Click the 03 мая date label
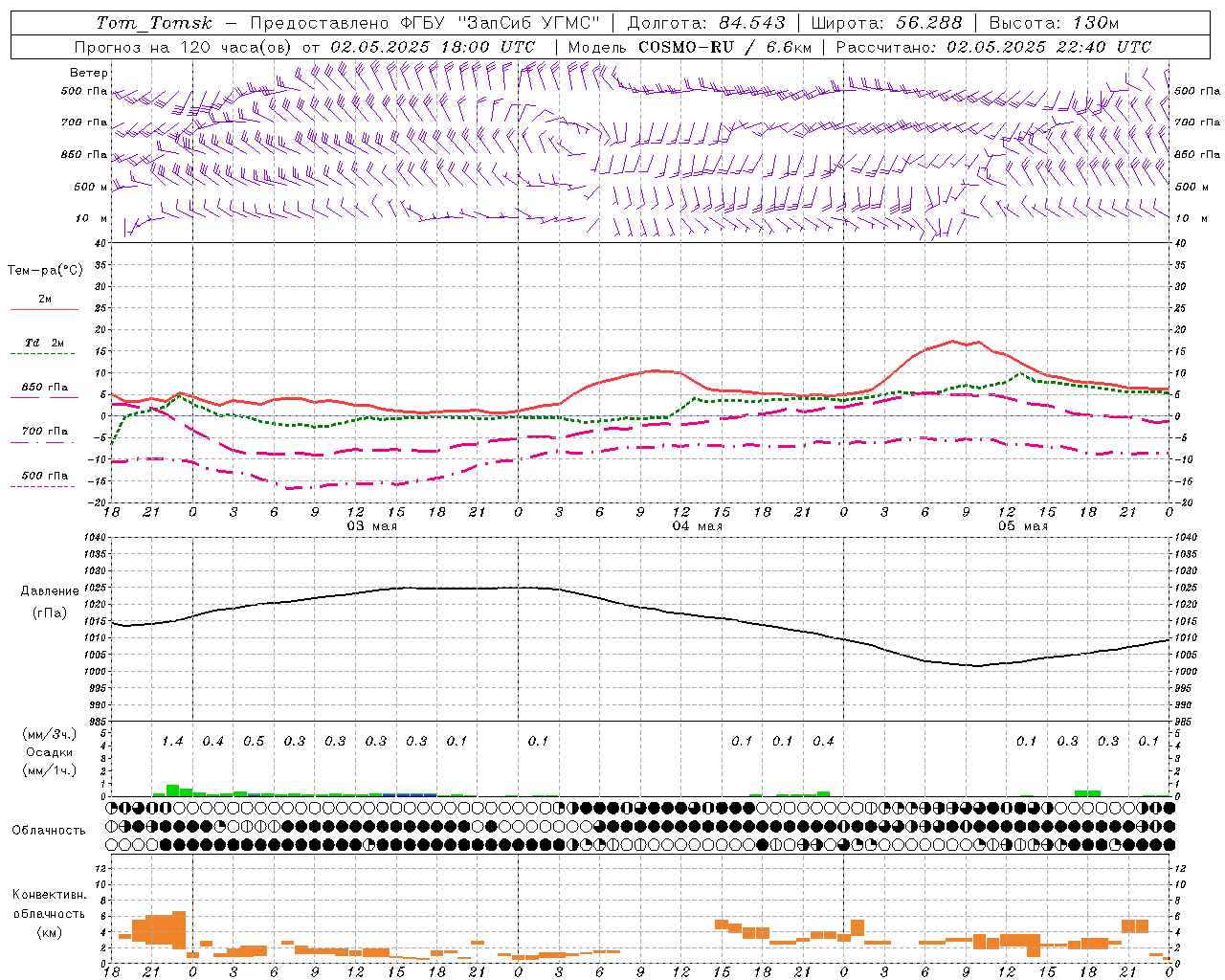This screenshot has height=980, width=1225. [x=371, y=526]
